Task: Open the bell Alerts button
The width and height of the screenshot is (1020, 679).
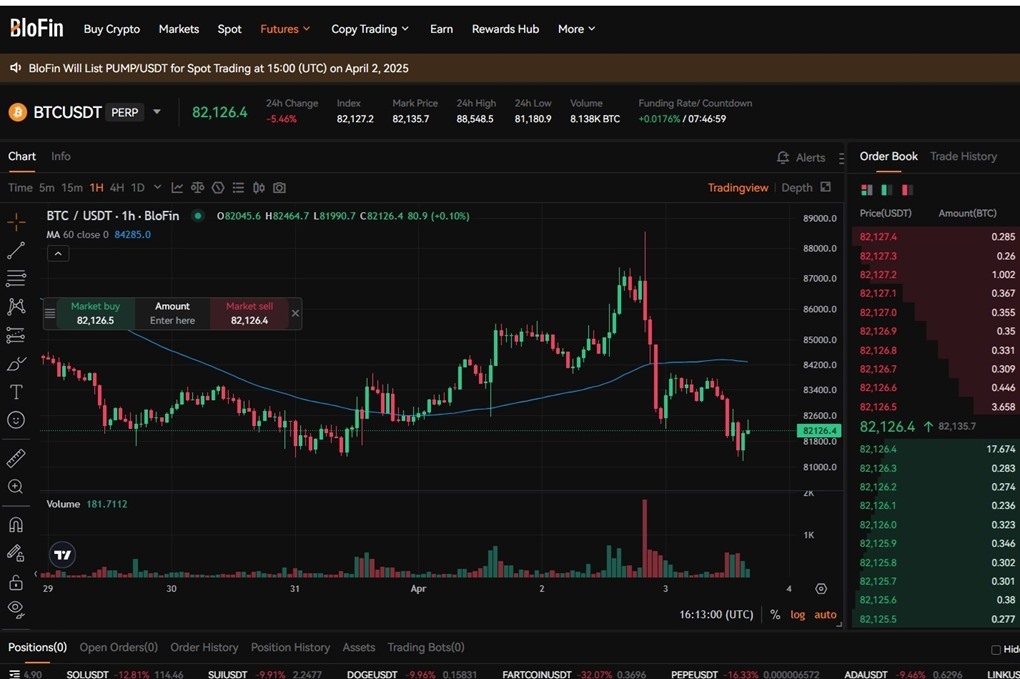Action: tap(801, 157)
